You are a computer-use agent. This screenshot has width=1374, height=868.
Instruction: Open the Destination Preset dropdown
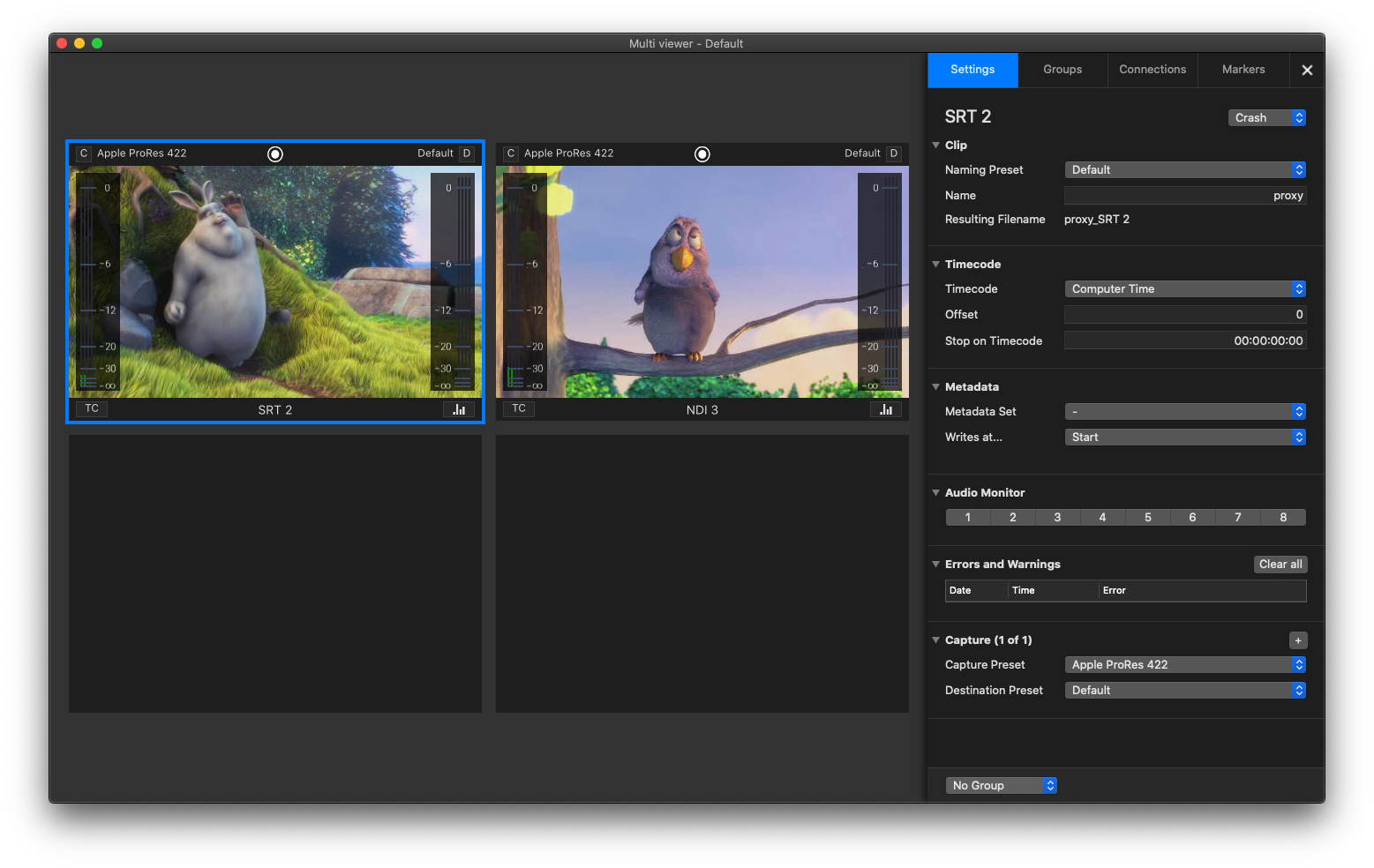point(1185,691)
